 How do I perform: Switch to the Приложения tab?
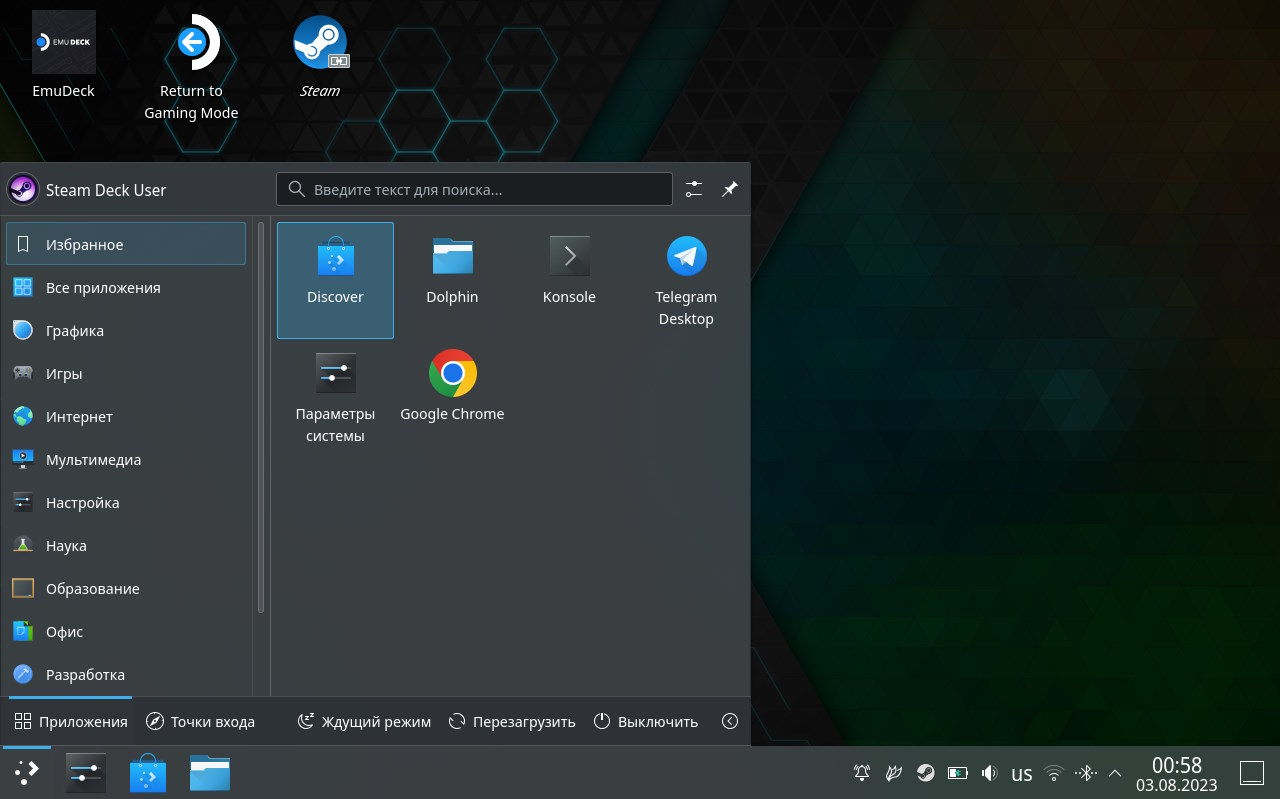point(71,721)
